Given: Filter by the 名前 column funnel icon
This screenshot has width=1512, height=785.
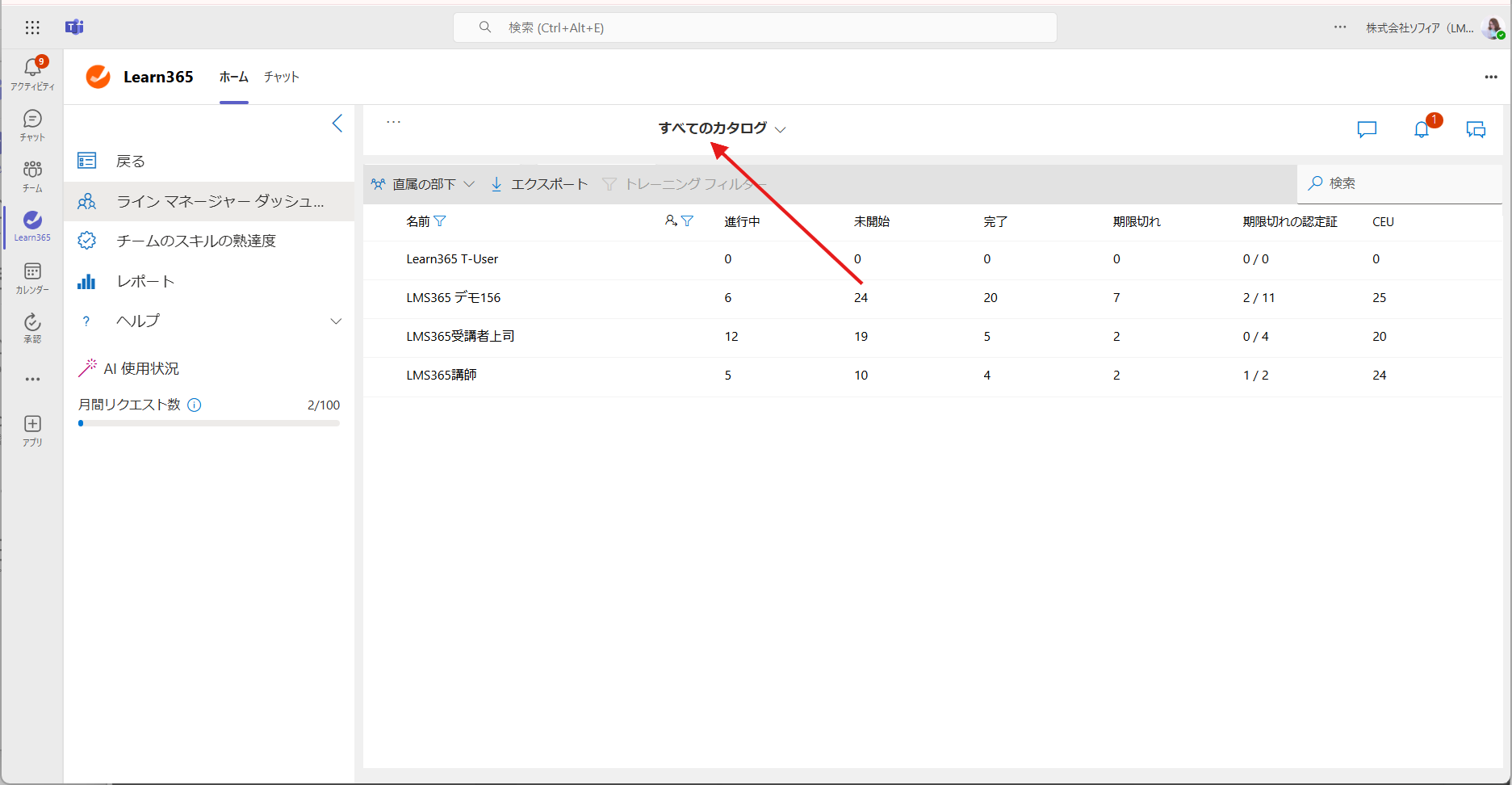Looking at the screenshot, I should click(x=440, y=221).
